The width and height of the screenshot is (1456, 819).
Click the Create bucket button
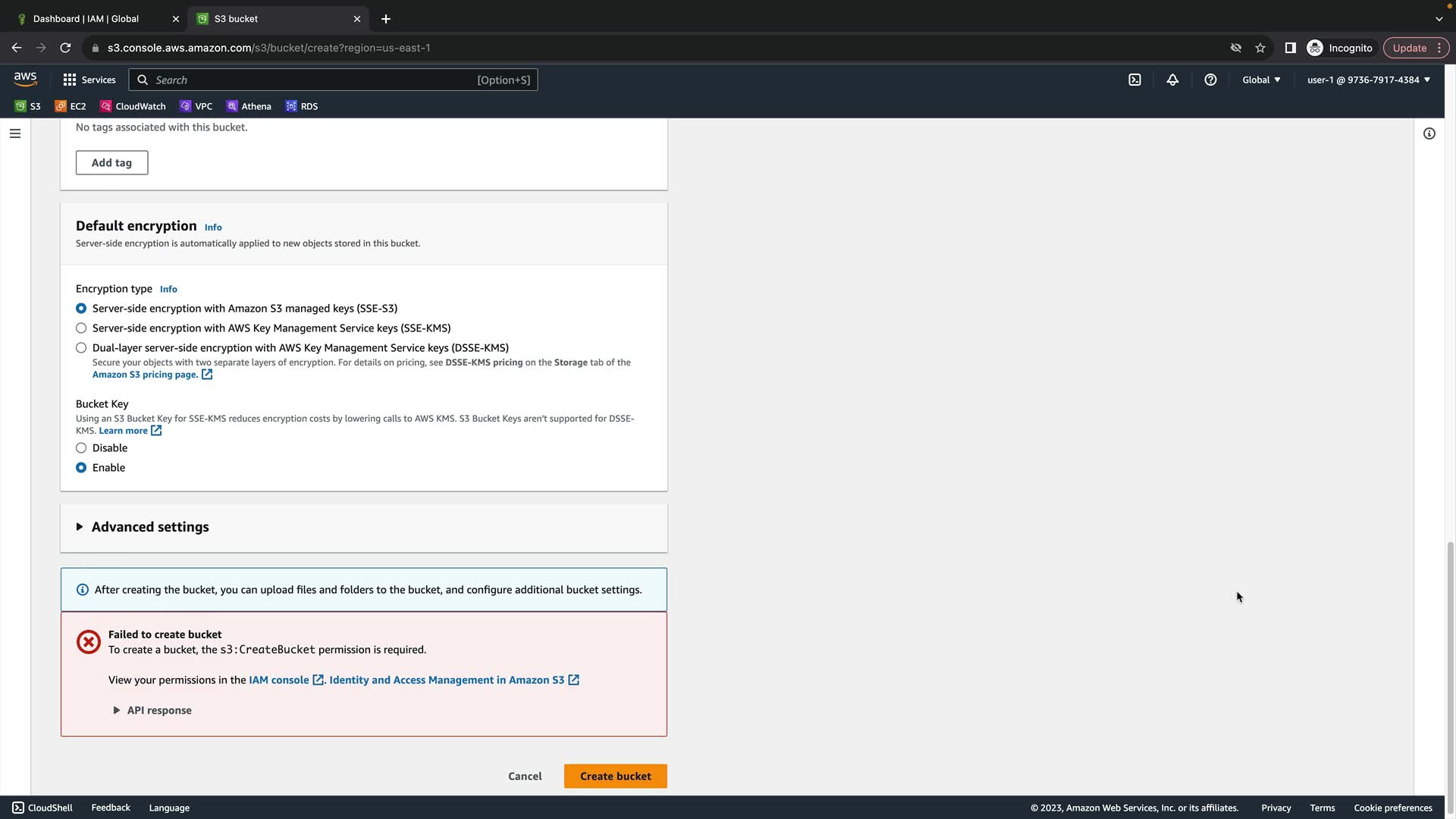615,776
